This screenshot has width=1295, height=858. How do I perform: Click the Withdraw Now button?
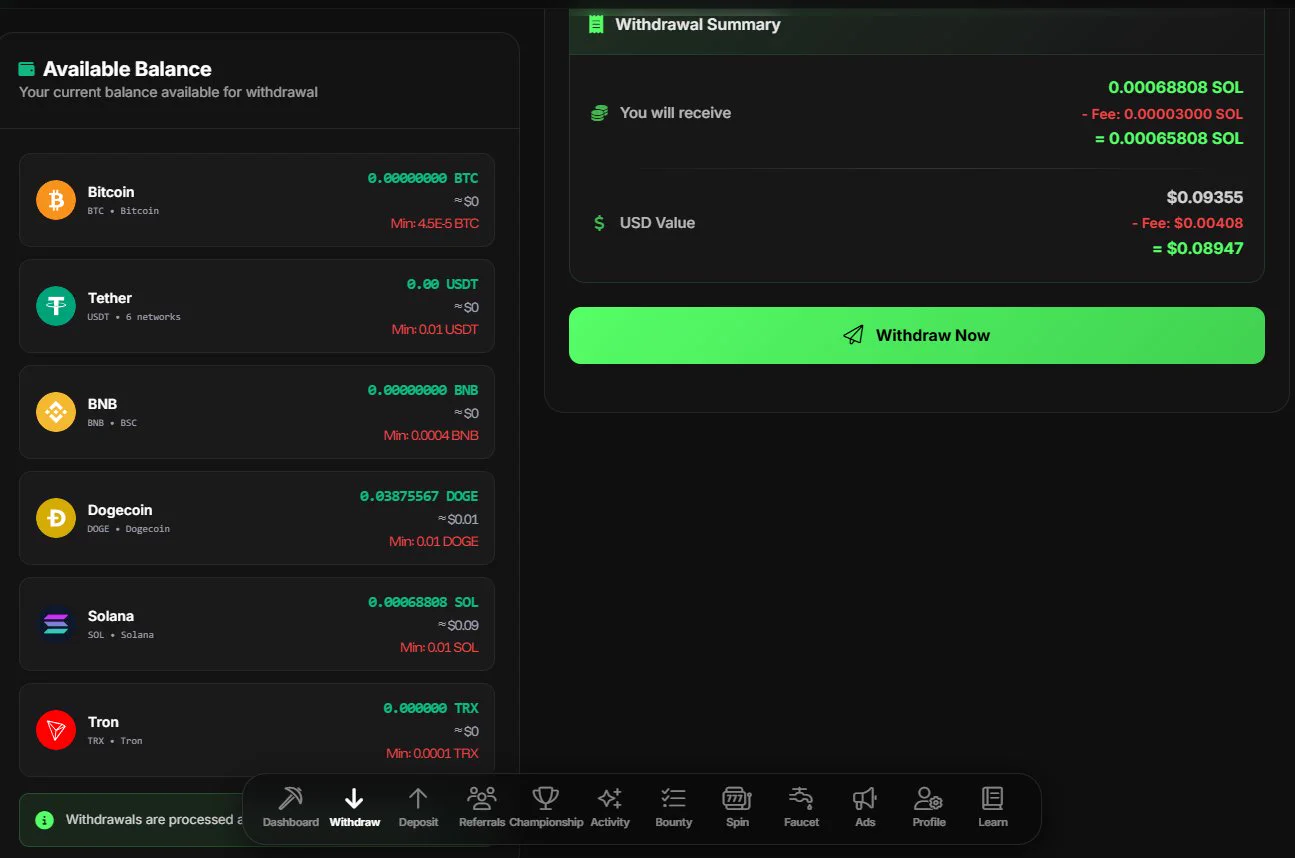[917, 335]
